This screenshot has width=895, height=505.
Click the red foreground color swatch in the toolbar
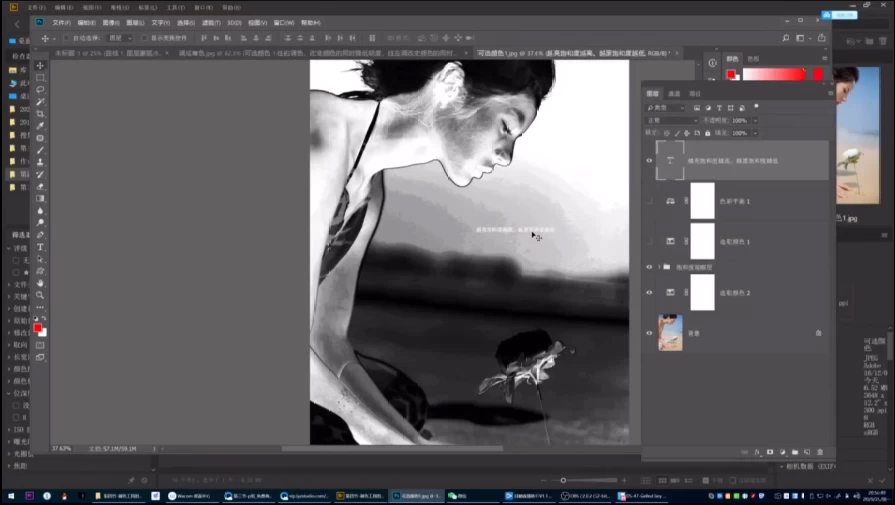pyautogui.click(x=38, y=328)
